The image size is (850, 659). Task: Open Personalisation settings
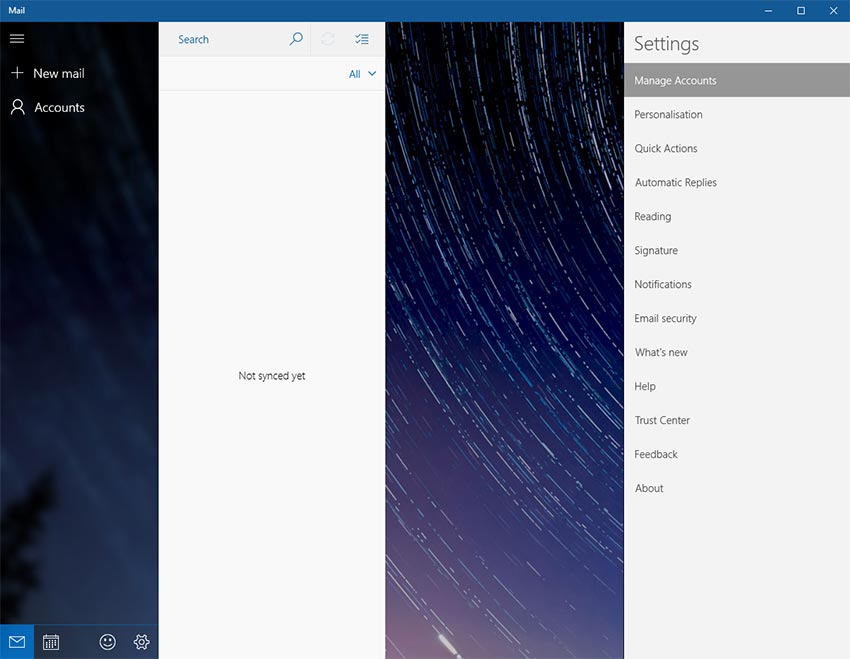[x=737, y=114]
